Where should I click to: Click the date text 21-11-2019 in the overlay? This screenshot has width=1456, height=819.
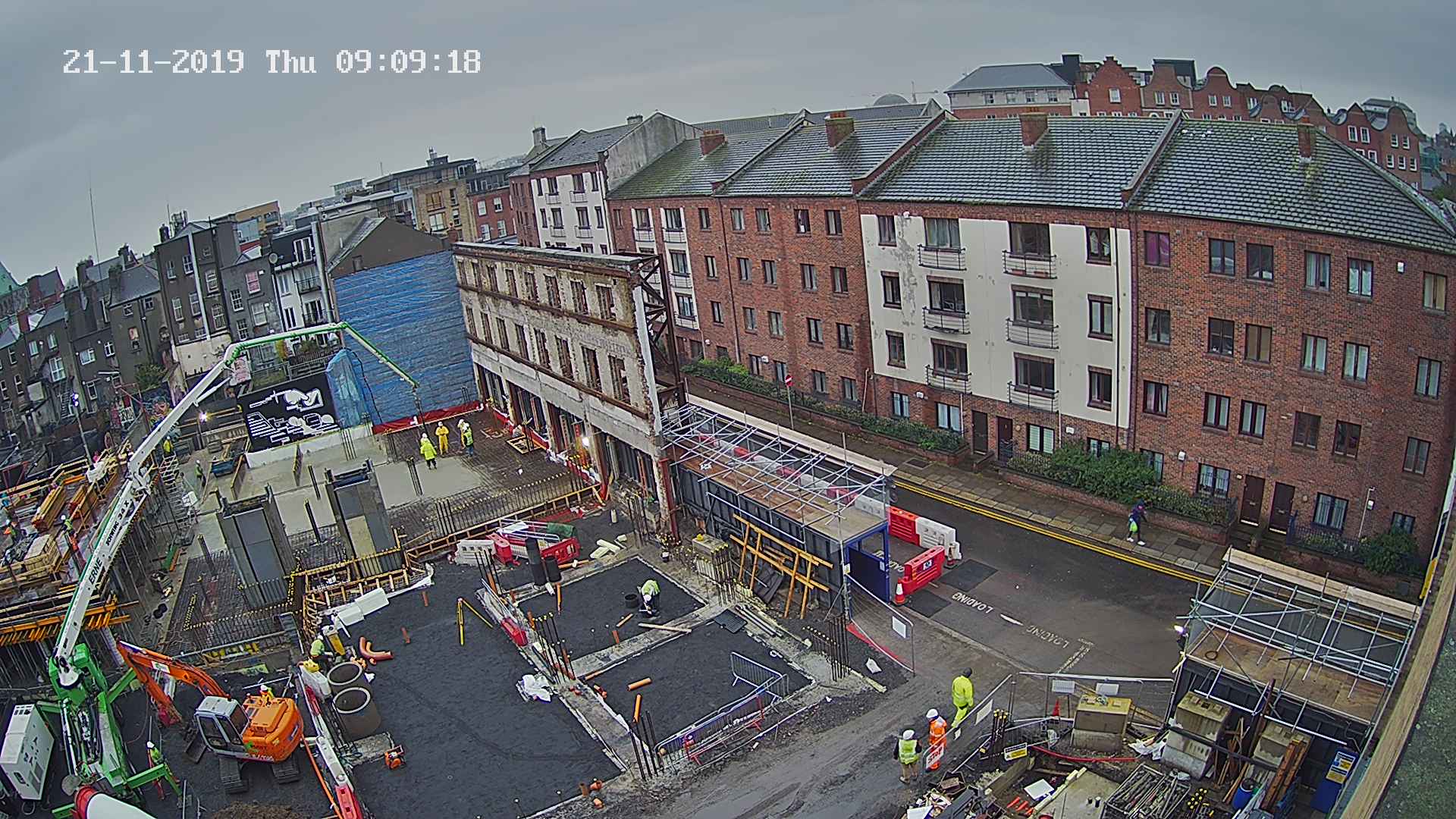tap(152, 61)
